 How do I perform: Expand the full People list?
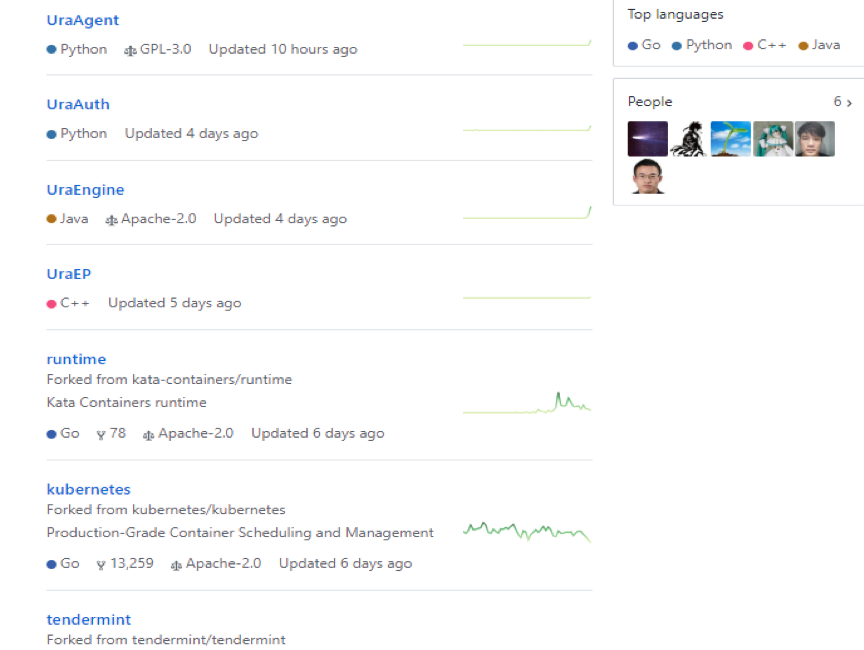843,102
